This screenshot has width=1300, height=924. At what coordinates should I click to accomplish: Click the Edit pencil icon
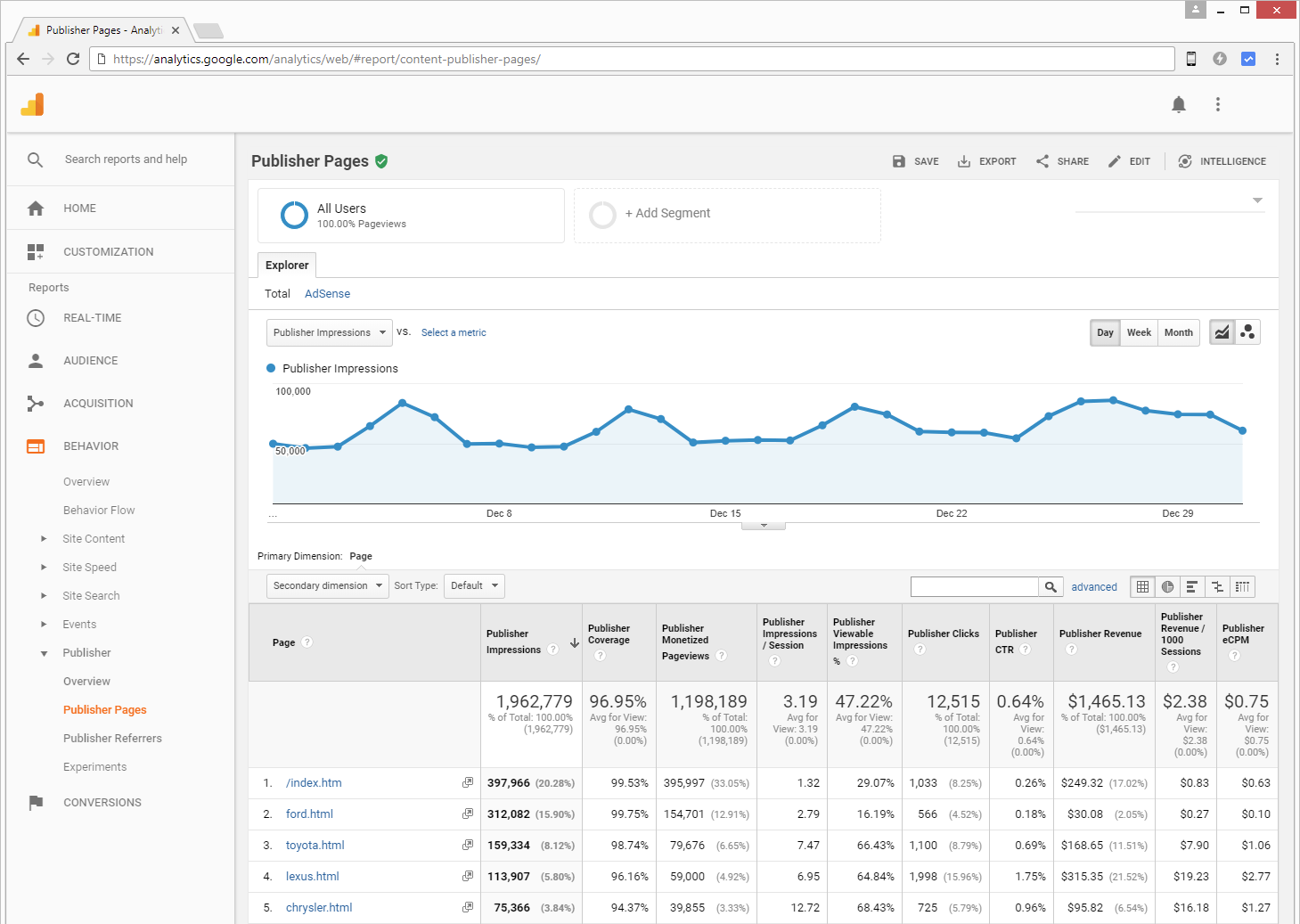click(1115, 161)
